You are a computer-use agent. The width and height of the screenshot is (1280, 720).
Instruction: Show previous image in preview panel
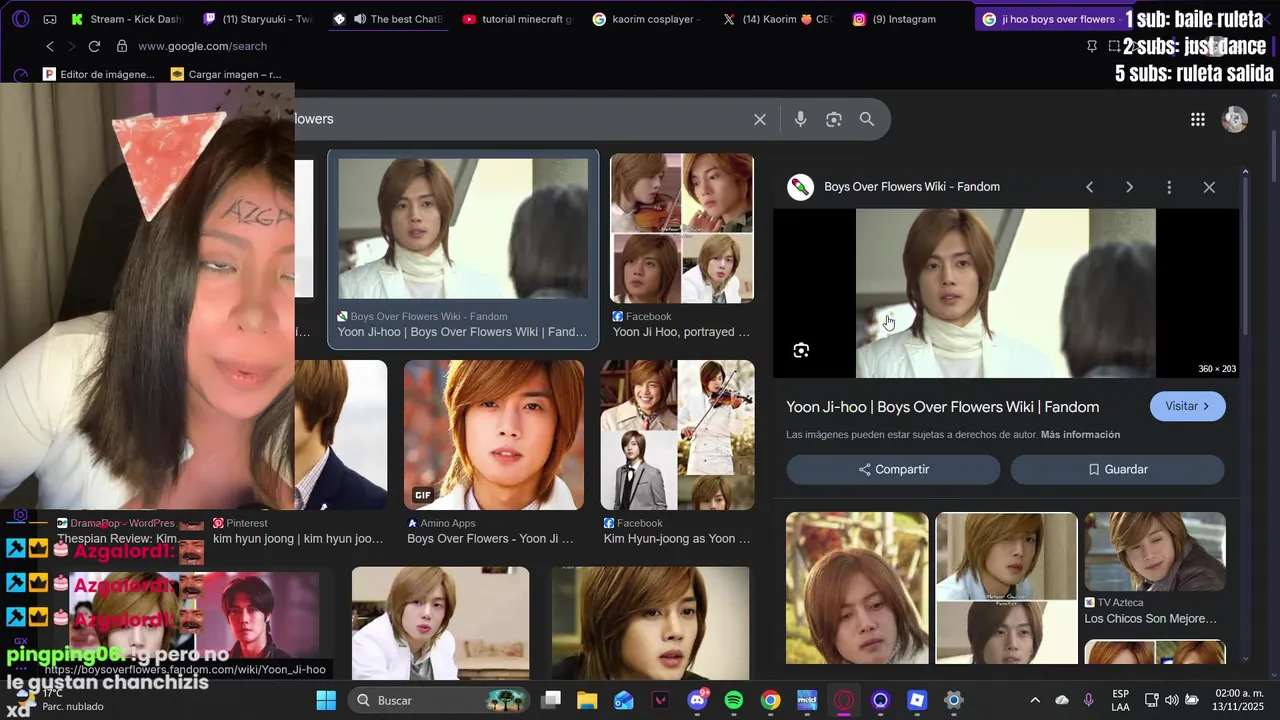click(x=1090, y=187)
